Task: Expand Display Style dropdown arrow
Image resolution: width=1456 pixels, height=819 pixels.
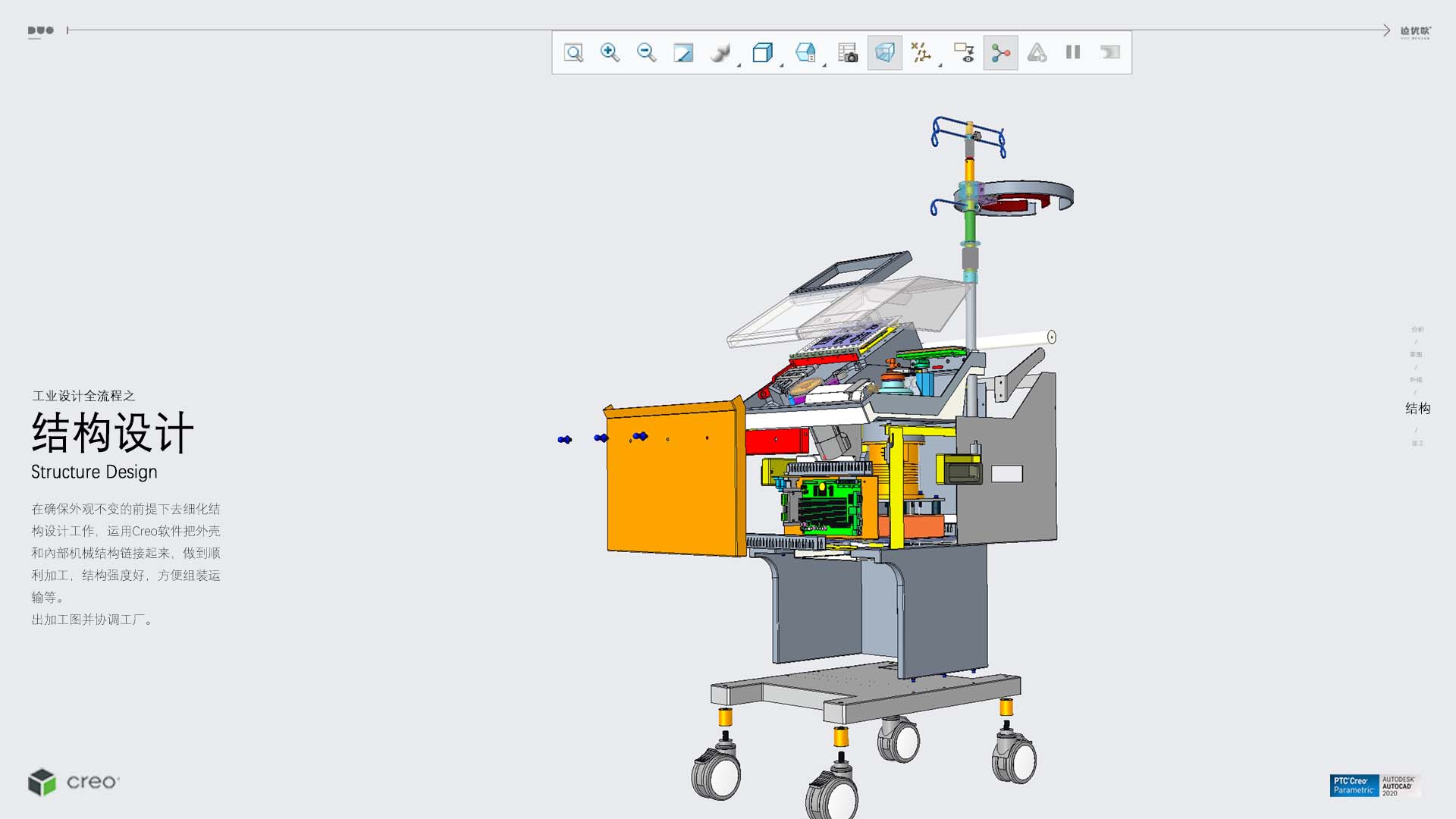Action: coord(782,65)
